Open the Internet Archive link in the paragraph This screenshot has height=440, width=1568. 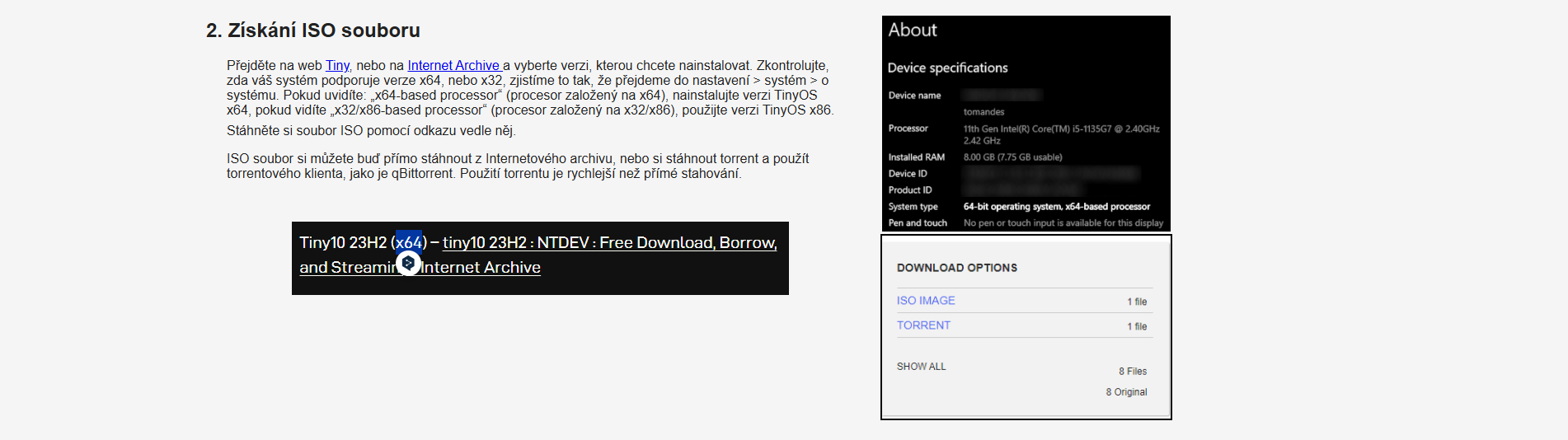tap(453, 66)
